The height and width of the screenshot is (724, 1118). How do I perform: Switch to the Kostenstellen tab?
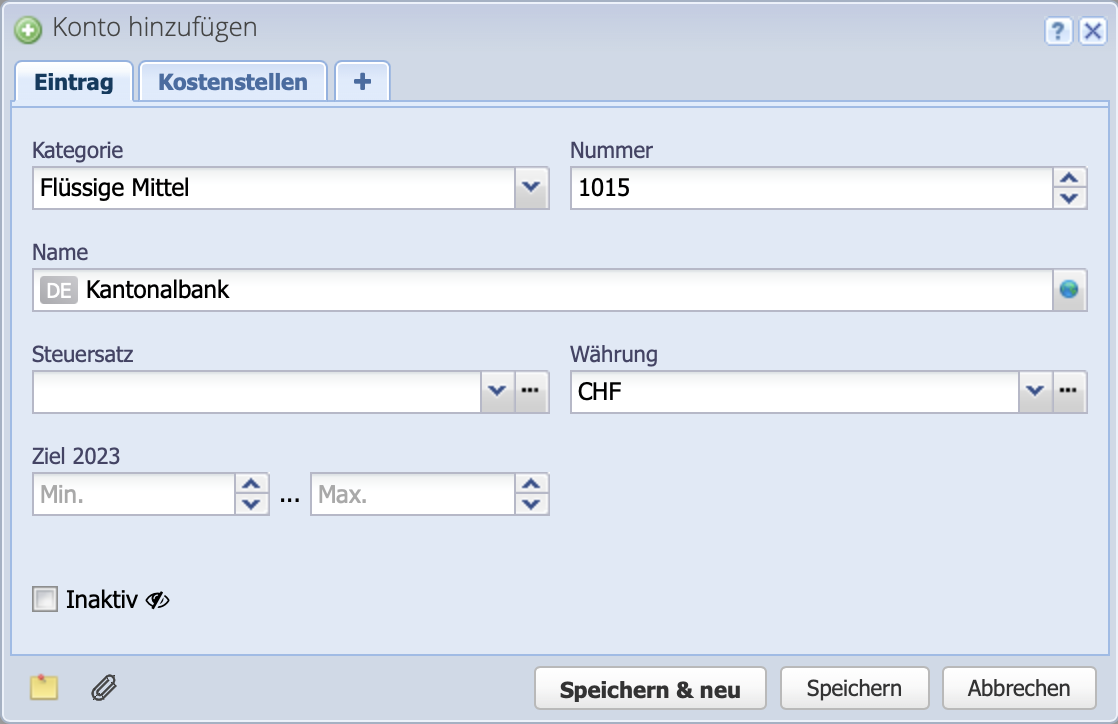pyautogui.click(x=233, y=81)
